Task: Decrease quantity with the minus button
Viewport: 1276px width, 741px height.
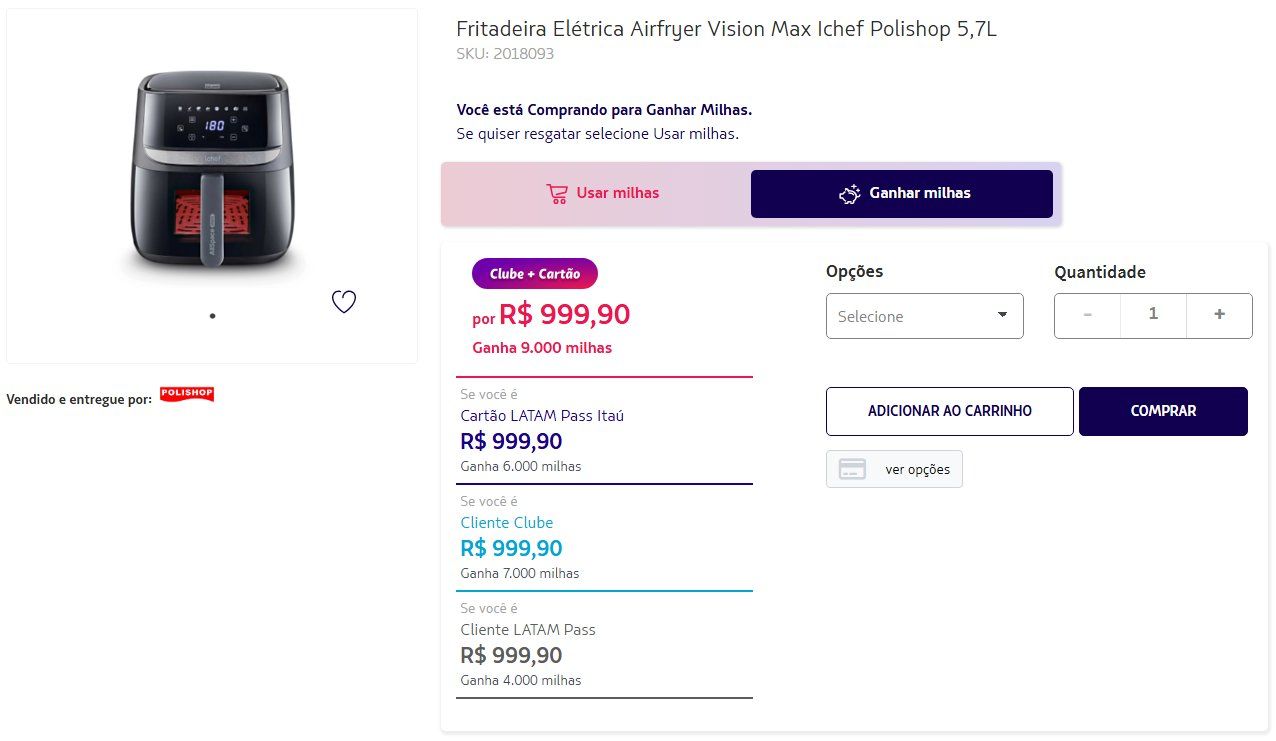Action: pyautogui.click(x=1087, y=315)
